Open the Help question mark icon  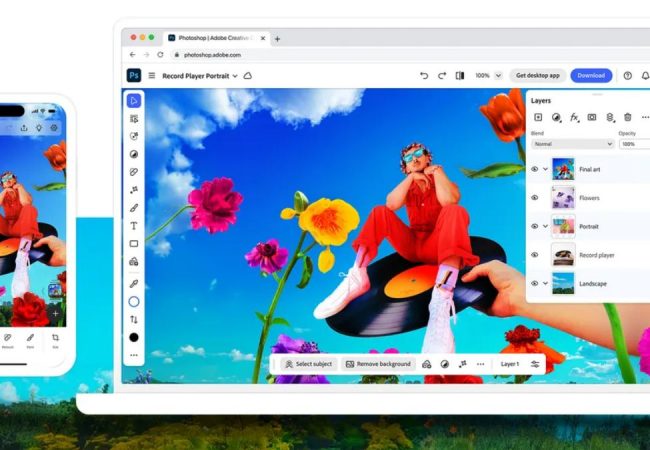(628, 75)
